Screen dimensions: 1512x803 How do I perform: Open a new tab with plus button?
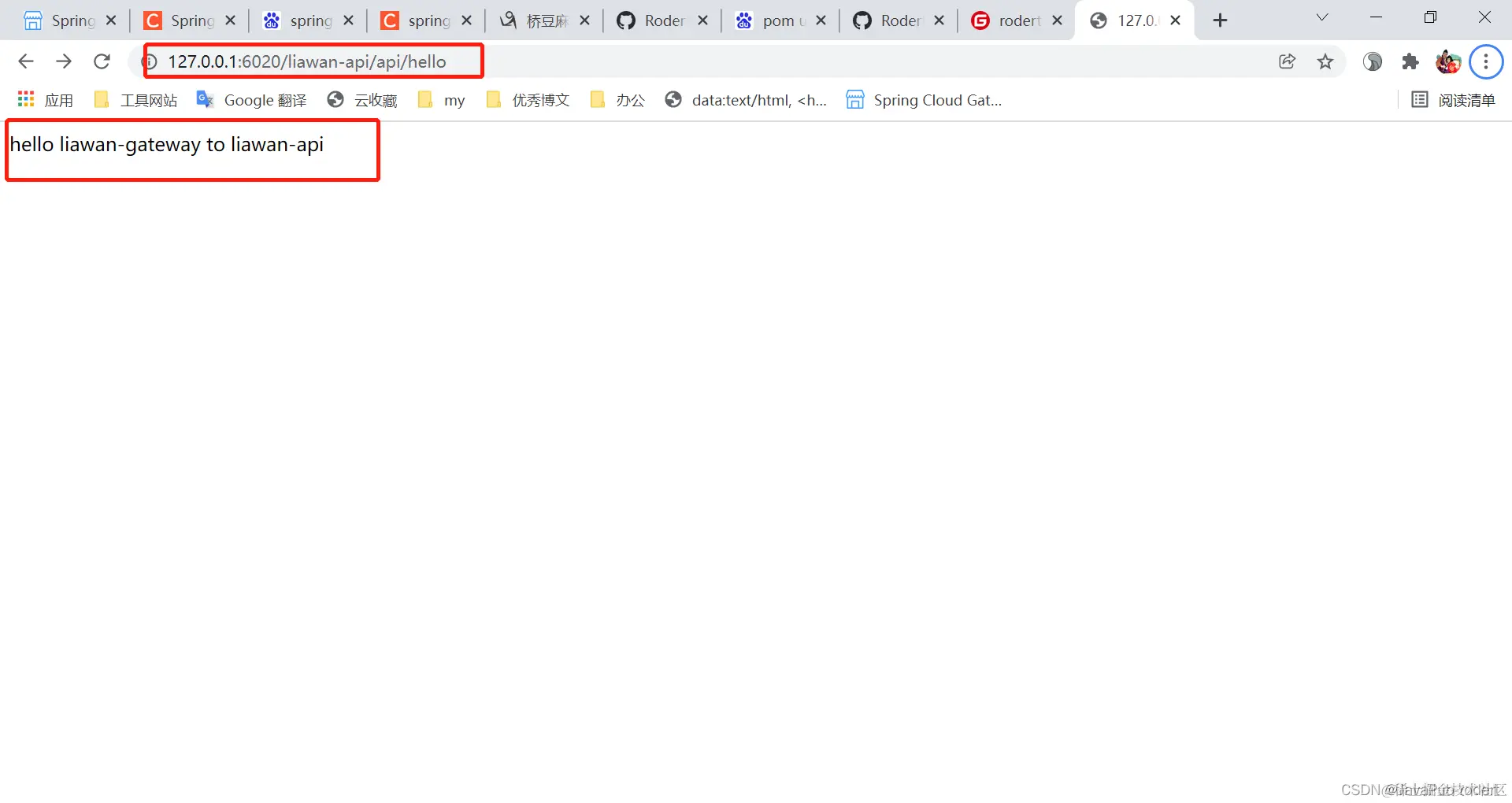(1220, 20)
